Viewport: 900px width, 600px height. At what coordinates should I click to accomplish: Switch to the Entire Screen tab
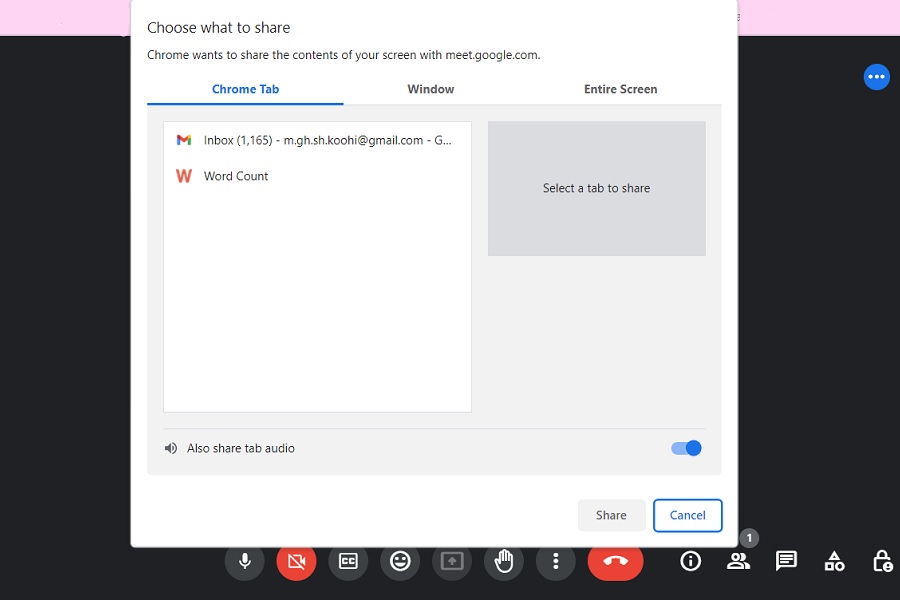pos(620,89)
